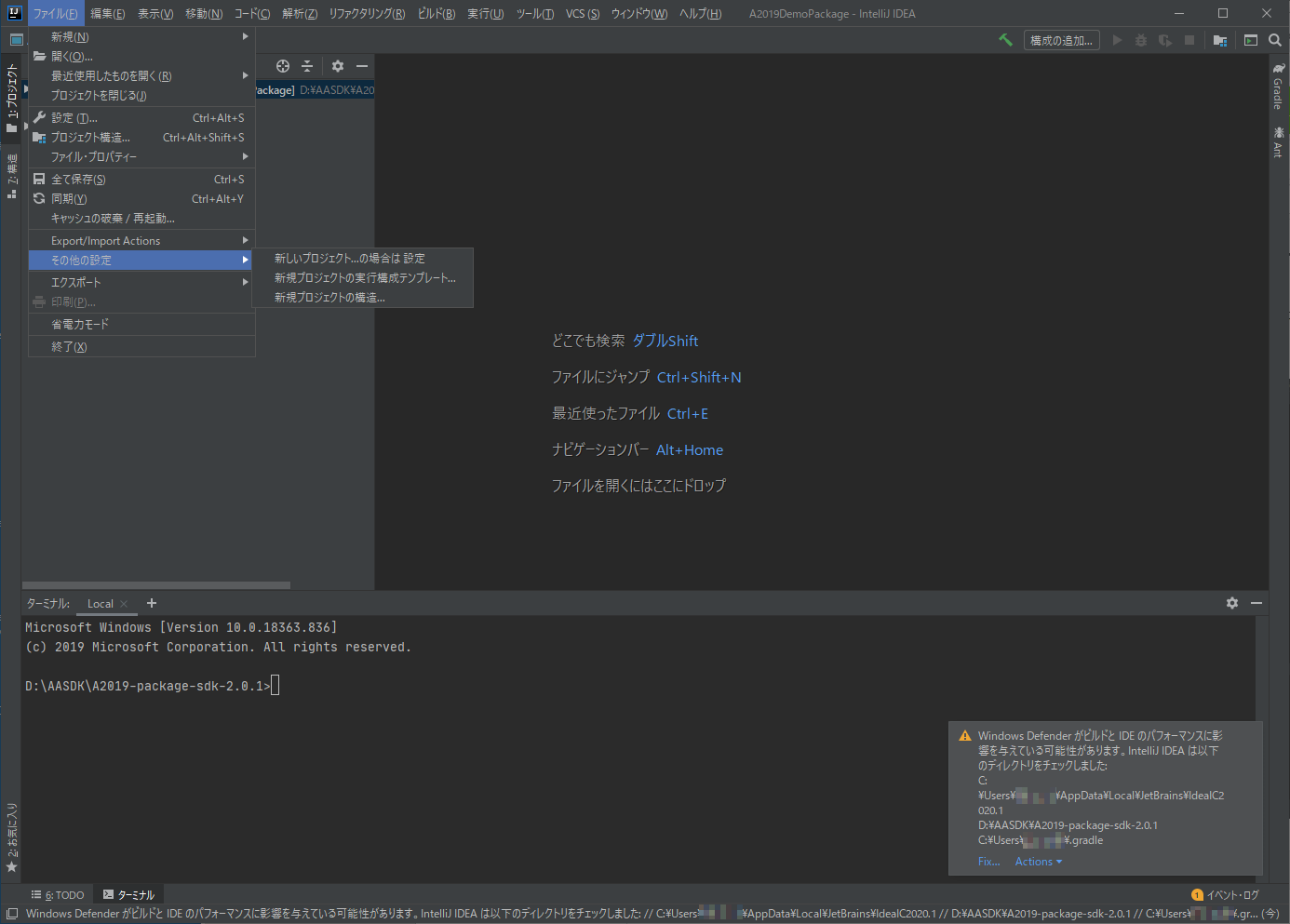Screen dimensions: 1290x924
Task: Open the Gradle side panel
Action: (x=1279, y=87)
